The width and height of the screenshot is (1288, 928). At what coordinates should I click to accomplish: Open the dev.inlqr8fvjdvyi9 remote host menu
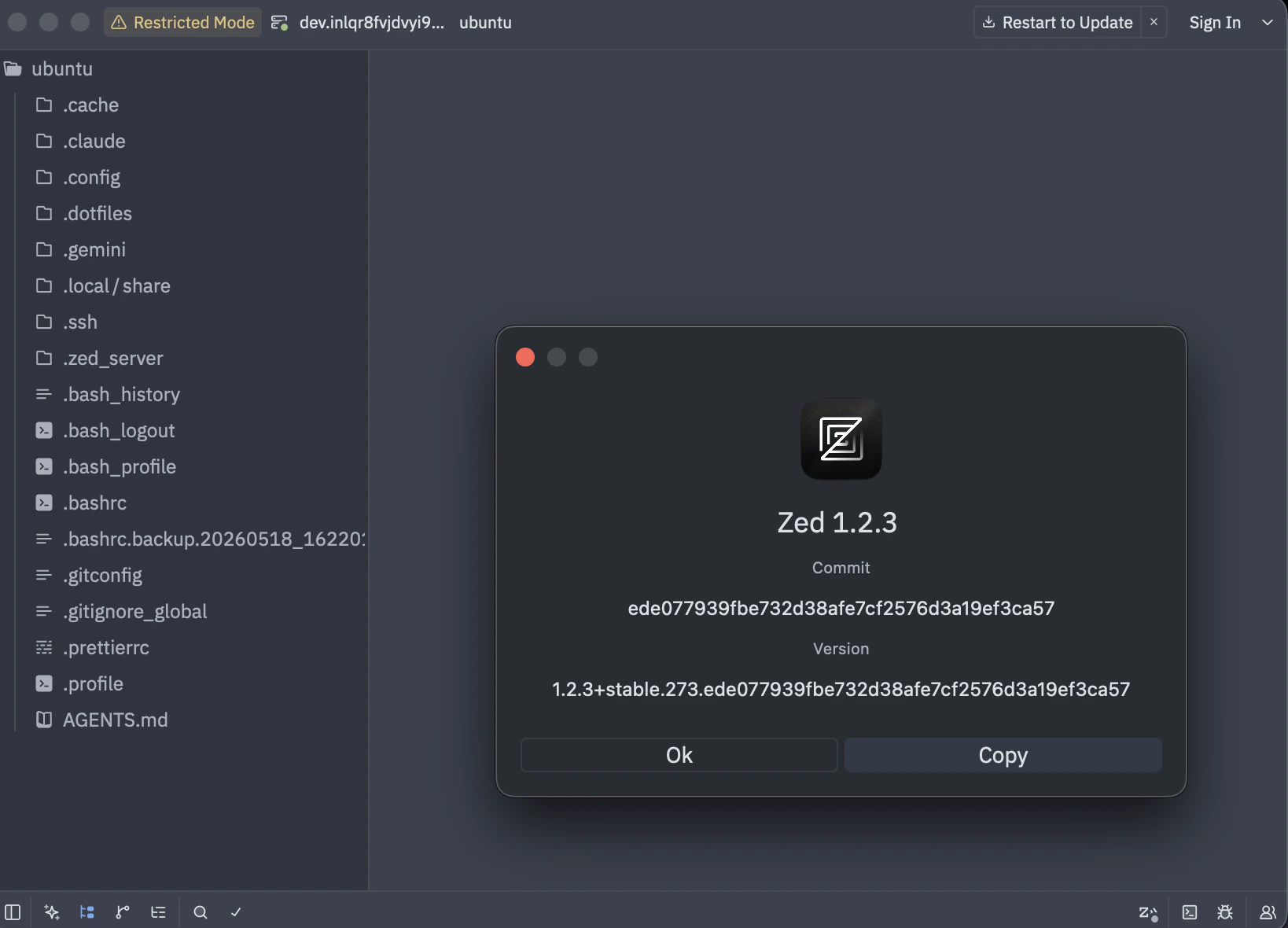pos(372,23)
